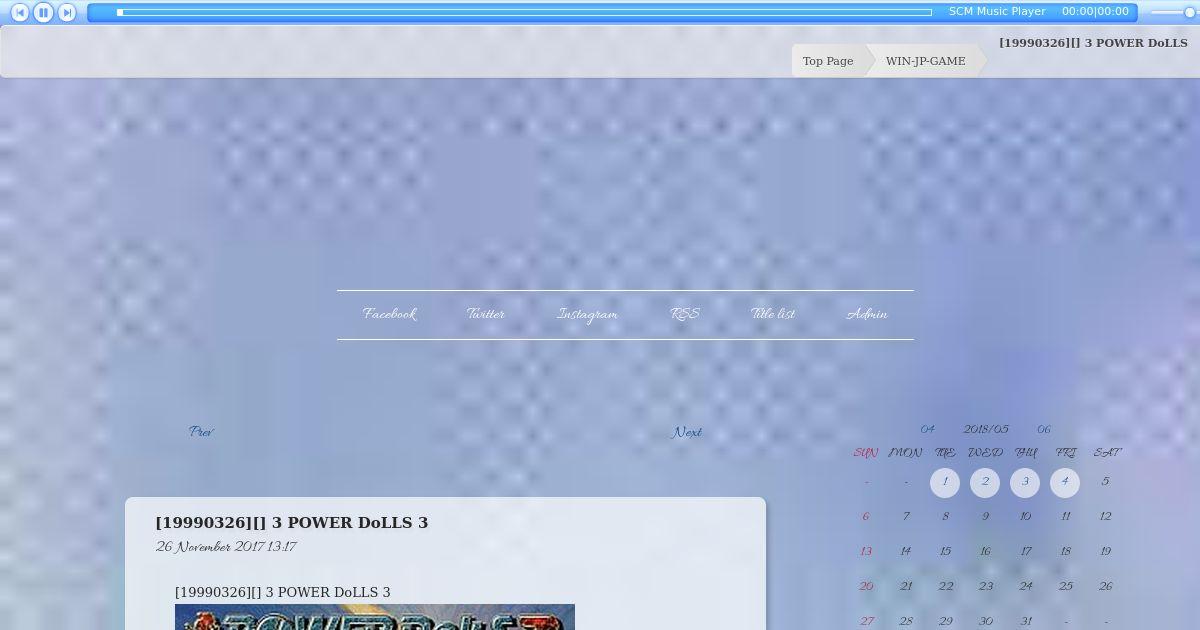Image resolution: width=1200 pixels, height=630 pixels.
Task: Click the SAT column header in calendar
Action: (1106, 453)
